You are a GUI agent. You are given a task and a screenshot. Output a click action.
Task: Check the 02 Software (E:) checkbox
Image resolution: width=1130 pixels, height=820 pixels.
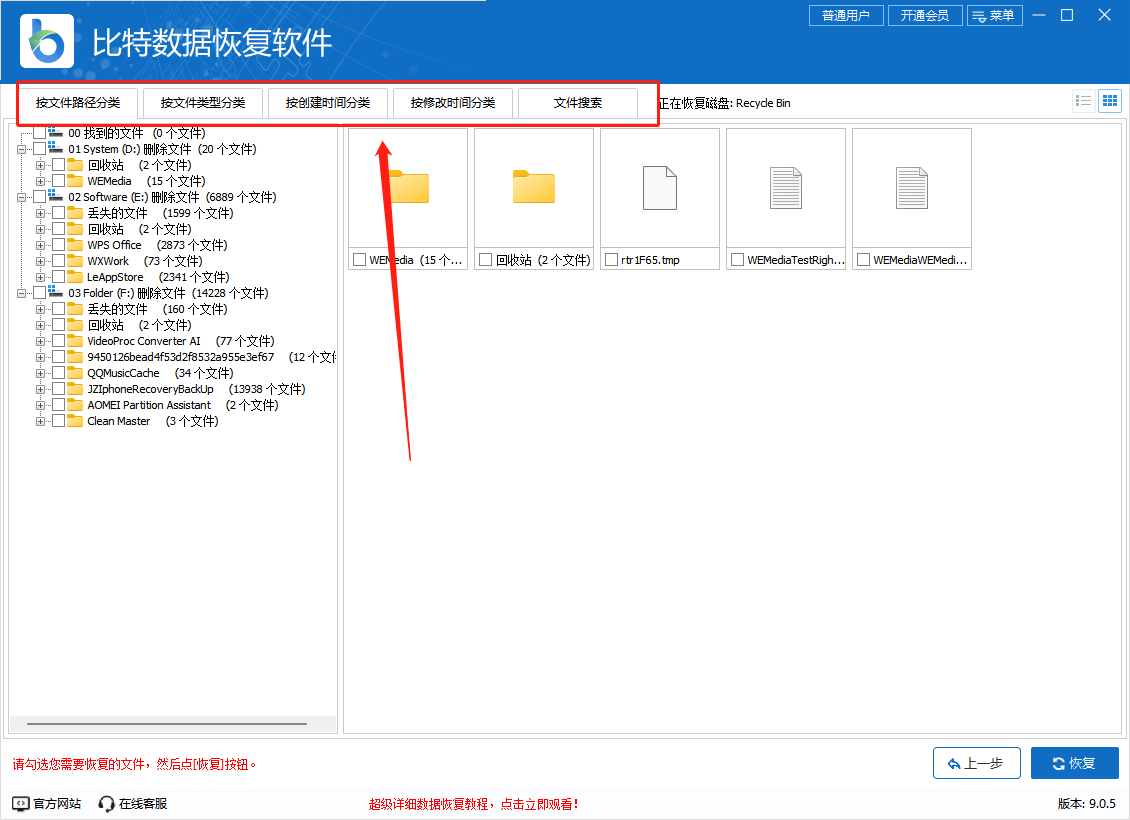[39, 197]
